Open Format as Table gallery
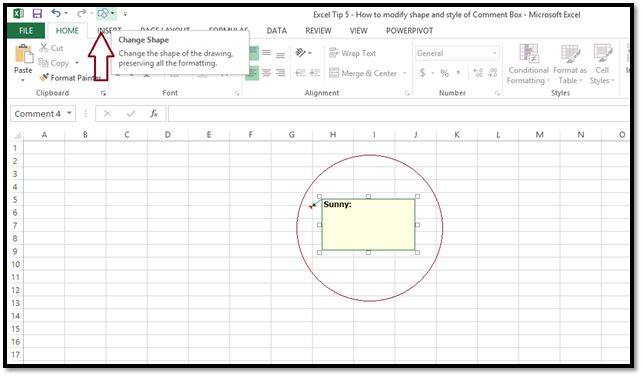The width and height of the screenshot is (643, 377). click(570, 64)
